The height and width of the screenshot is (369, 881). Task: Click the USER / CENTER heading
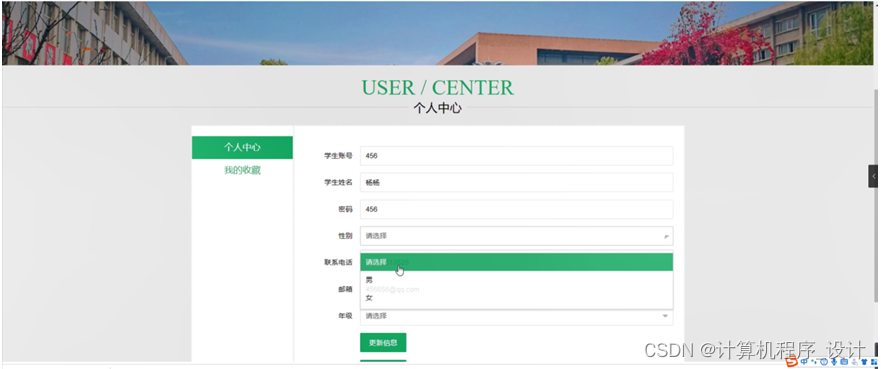click(x=437, y=88)
